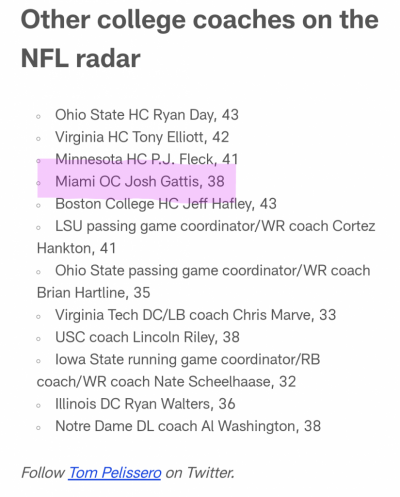The height and width of the screenshot is (497, 400).
Task: Open the Tom Pelissero Twitter link
Action: (x=115, y=473)
